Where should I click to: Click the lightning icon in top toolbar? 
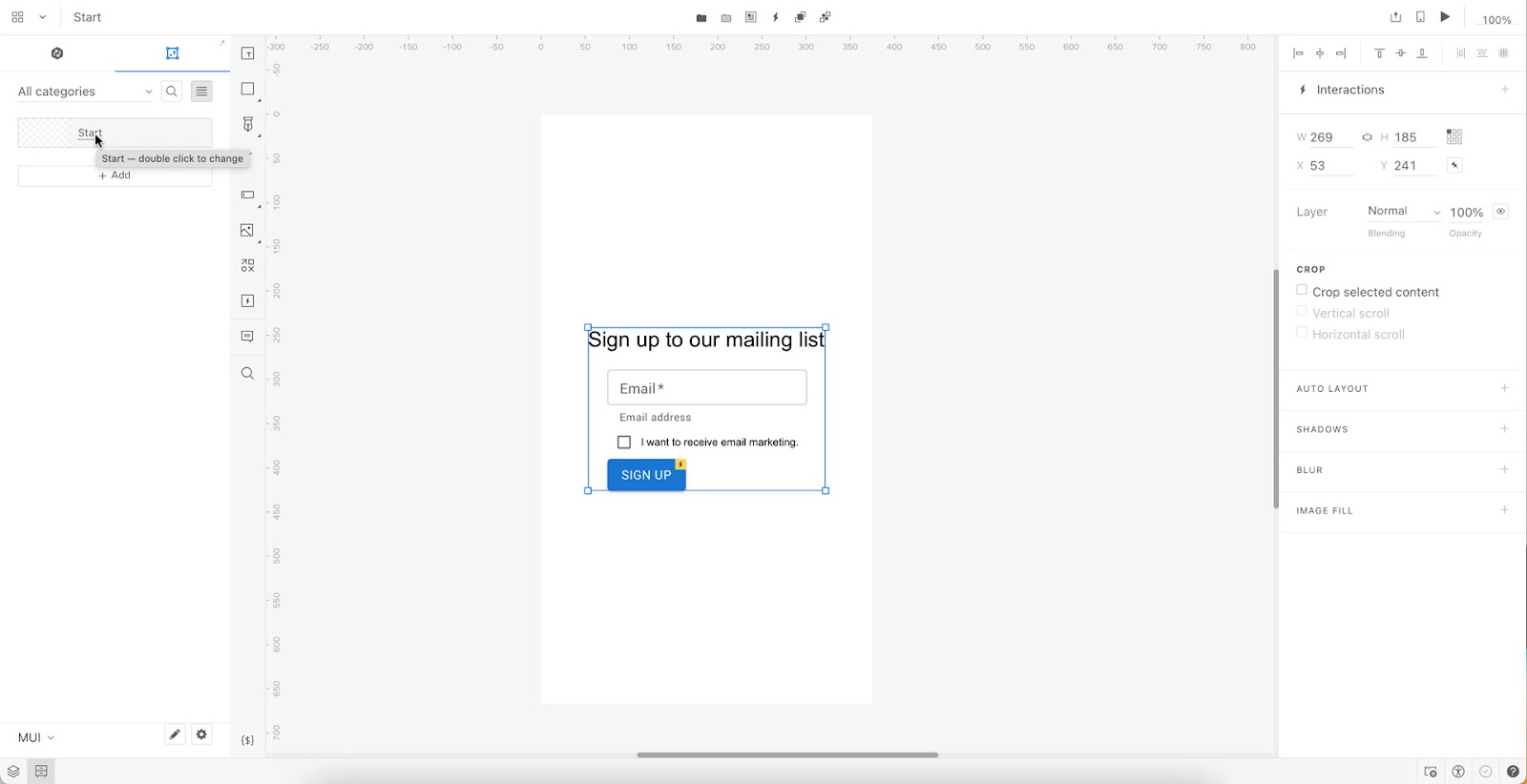point(776,17)
